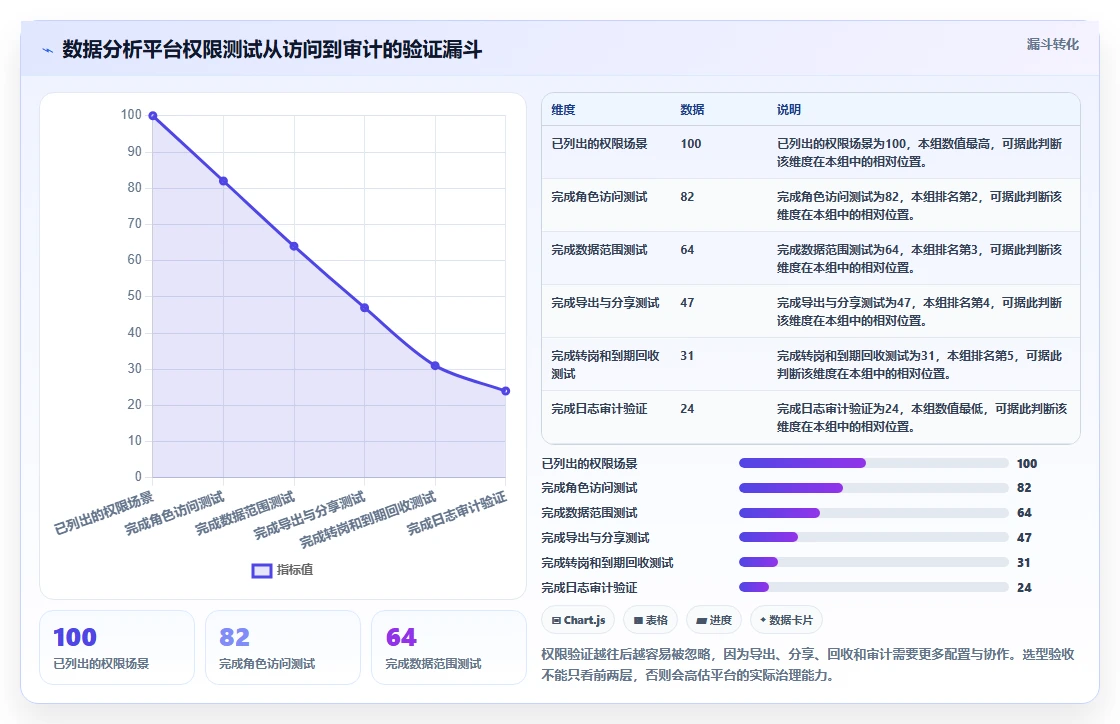Click the chart data point at value 31
1120x724 pixels.
click(x=435, y=366)
